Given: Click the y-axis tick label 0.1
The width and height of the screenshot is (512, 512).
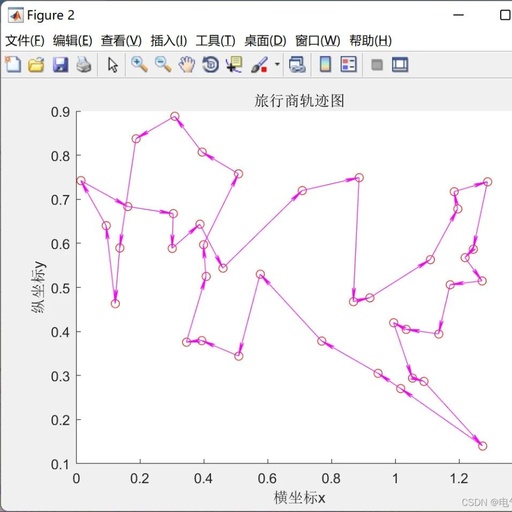Looking at the screenshot, I should (60, 464).
